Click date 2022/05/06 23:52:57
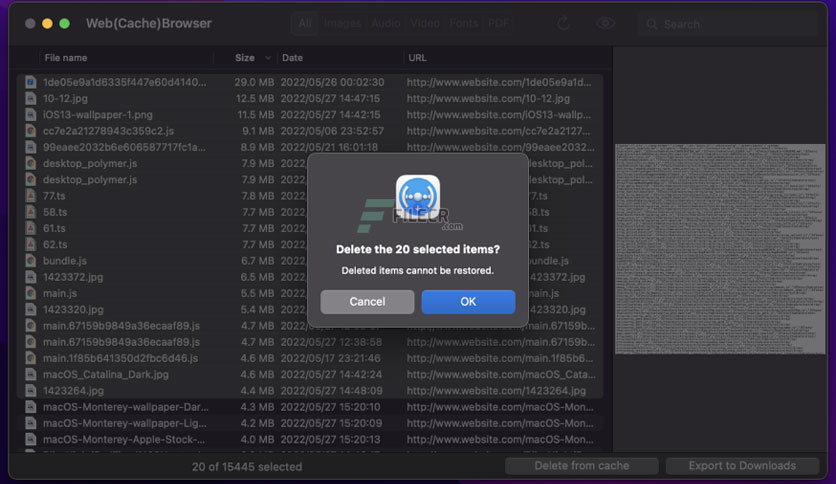The width and height of the screenshot is (836, 484). [332, 131]
